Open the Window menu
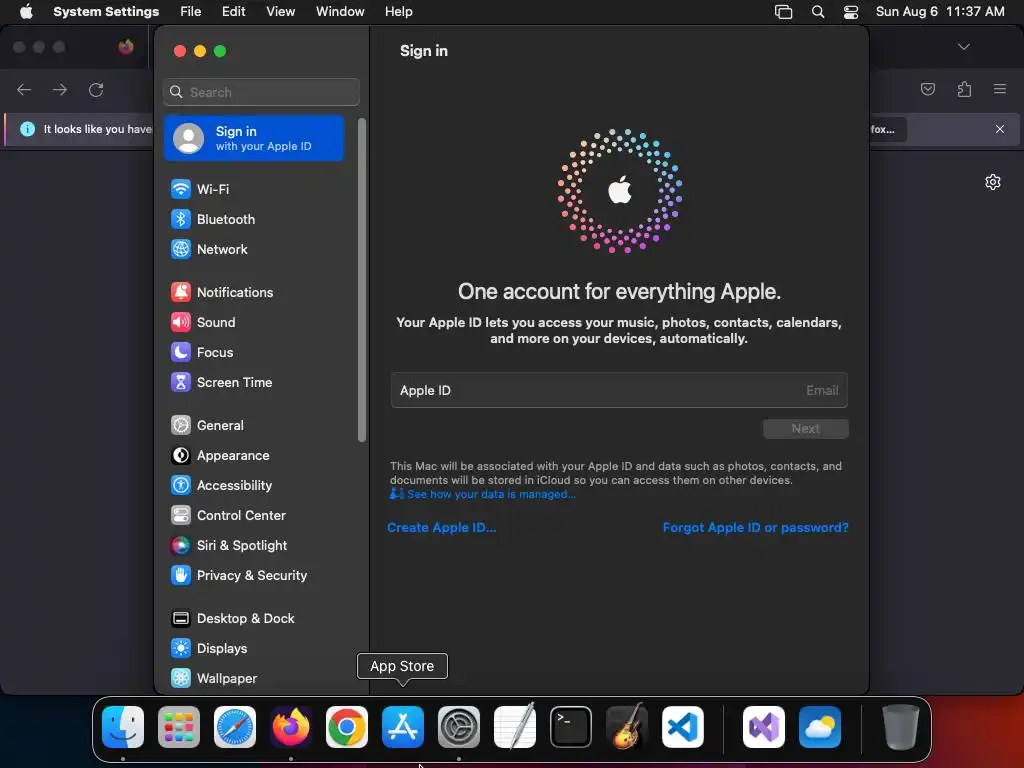This screenshot has height=768, width=1024. coord(340,12)
